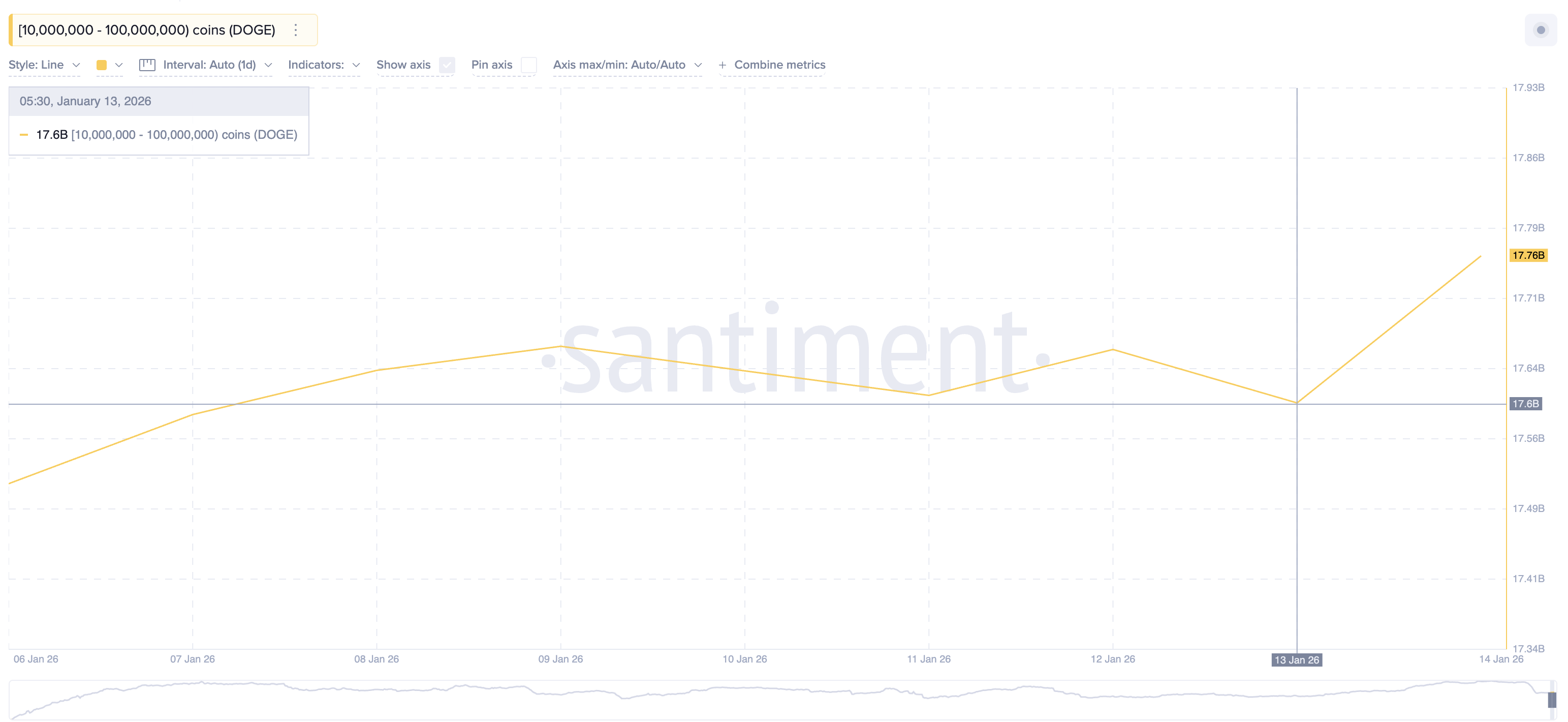The height and width of the screenshot is (722, 1568).
Task: Click the interval ruler icon
Action: tap(147, 65)
